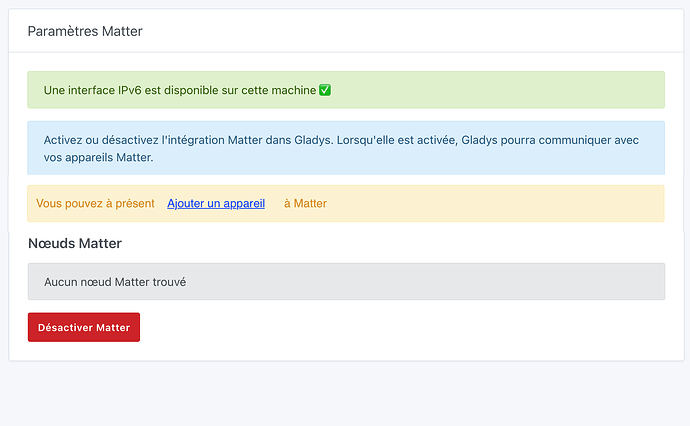Select the green IPv6 availability banner text

tap(180, 90)
